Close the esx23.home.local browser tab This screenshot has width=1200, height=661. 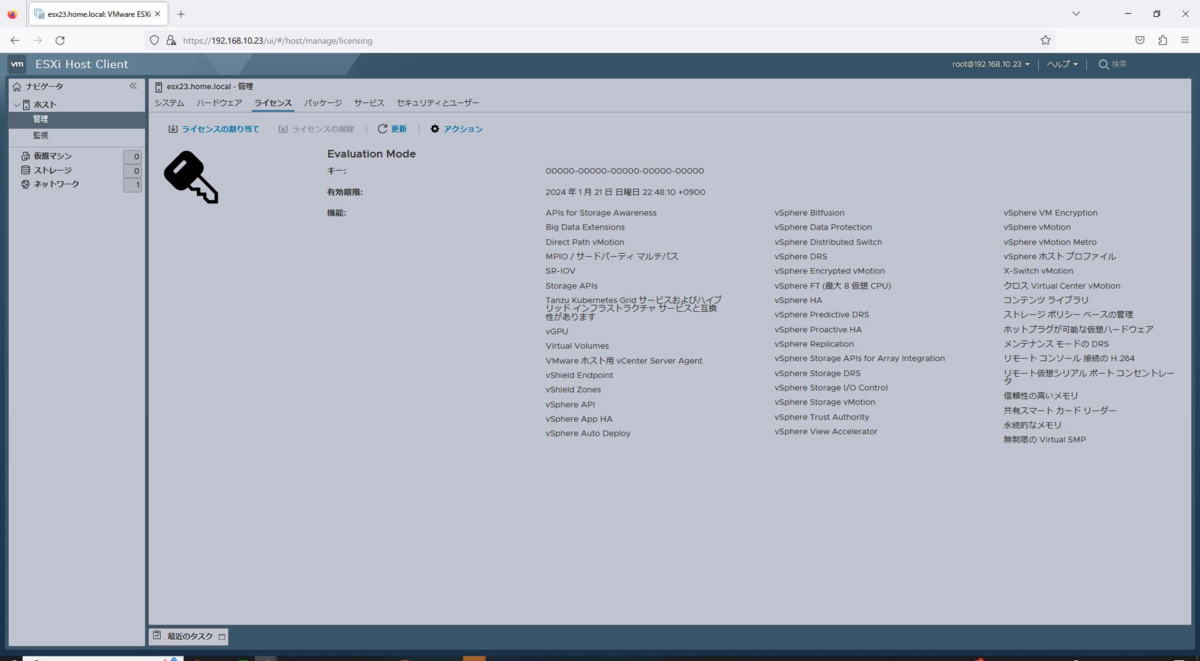[158, 14]
